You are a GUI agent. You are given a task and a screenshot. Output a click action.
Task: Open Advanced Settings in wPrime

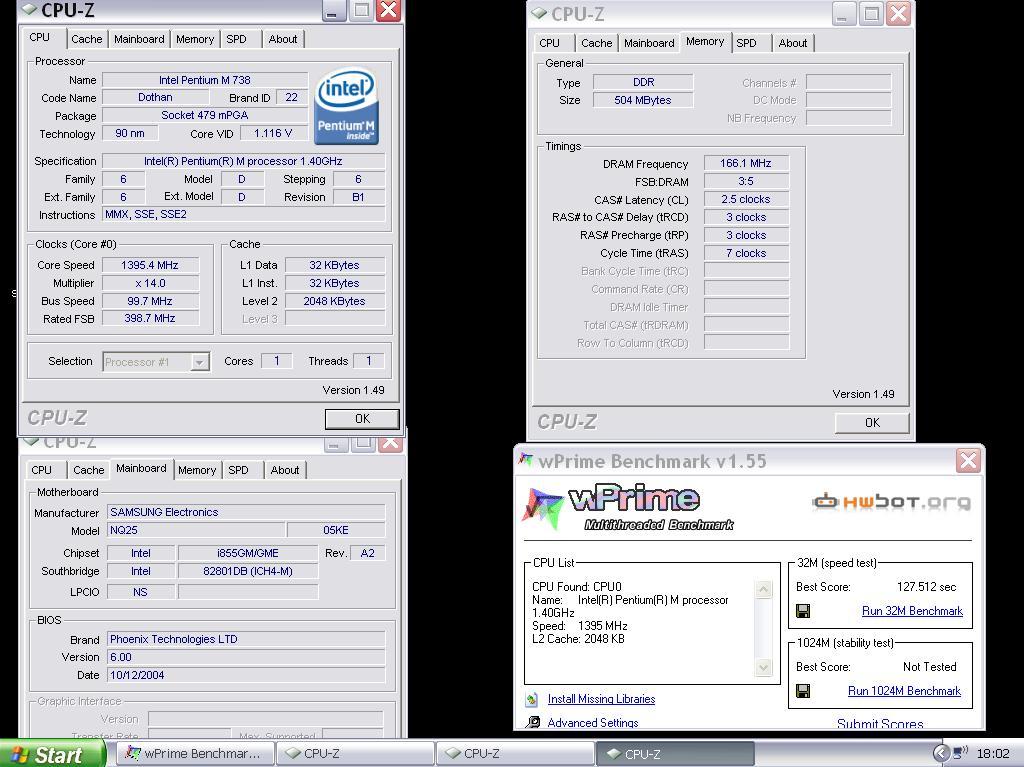[593, 723]
